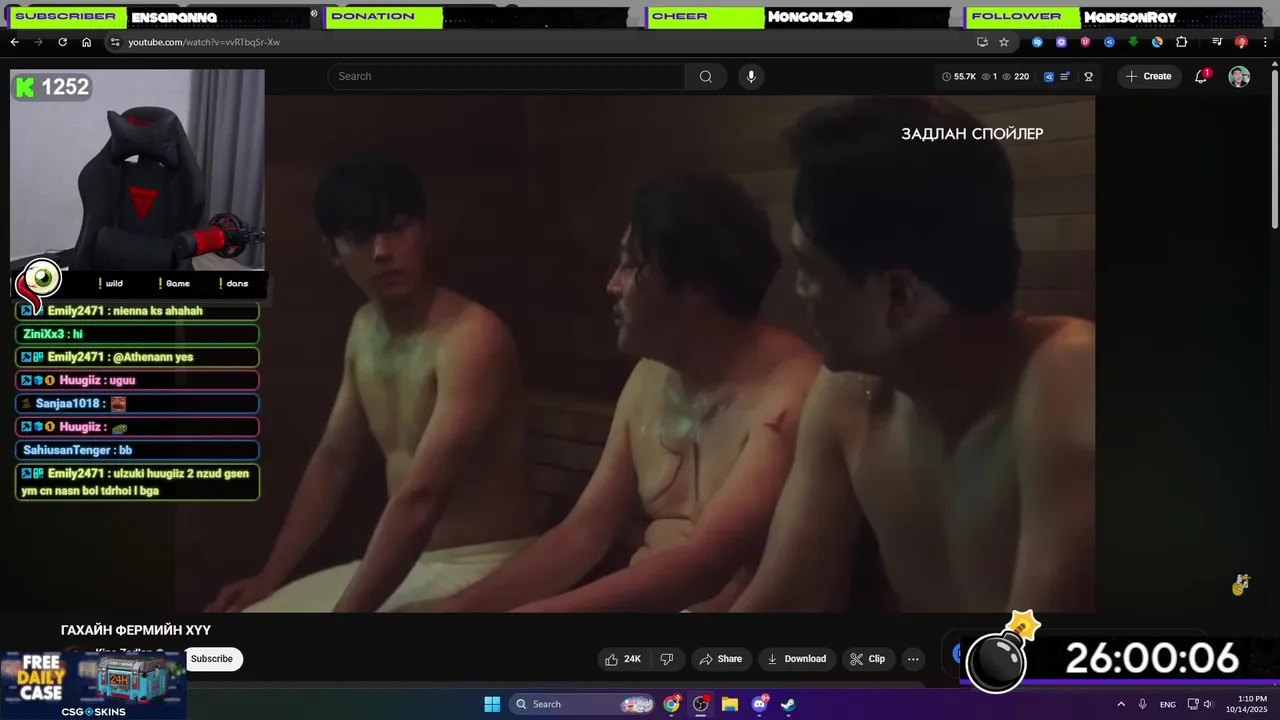Open the volume tray icon
The image size is (1280, 720).
coord(1207,704)
